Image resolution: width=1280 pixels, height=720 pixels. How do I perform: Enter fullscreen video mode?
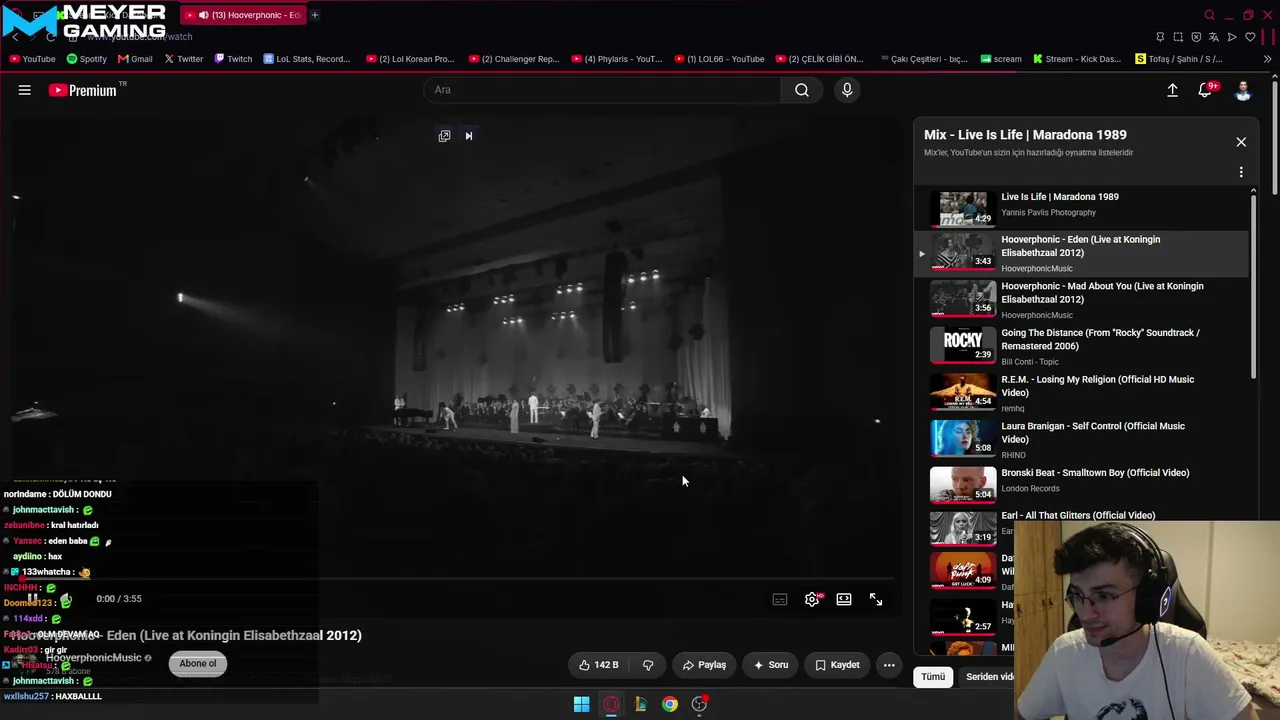[x=876, y=599]
